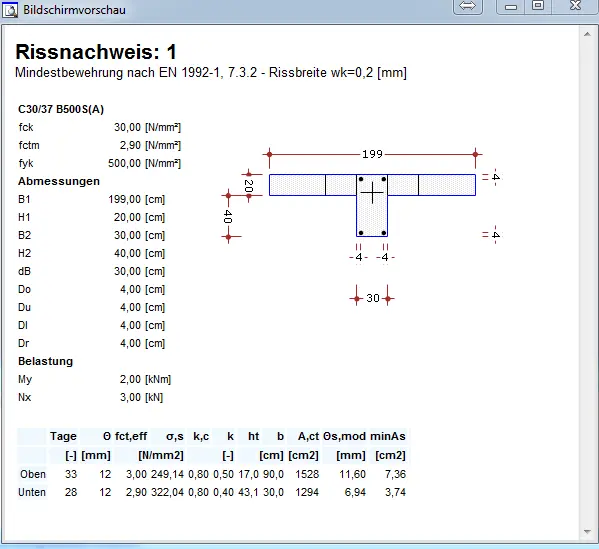Click the double-arrow button in title bar

468,6
